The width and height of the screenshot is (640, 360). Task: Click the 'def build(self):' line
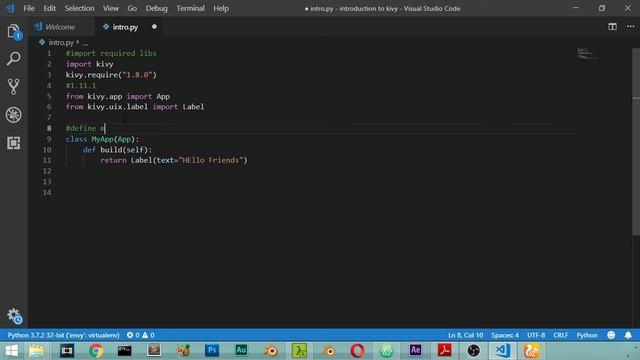[117, 150]
